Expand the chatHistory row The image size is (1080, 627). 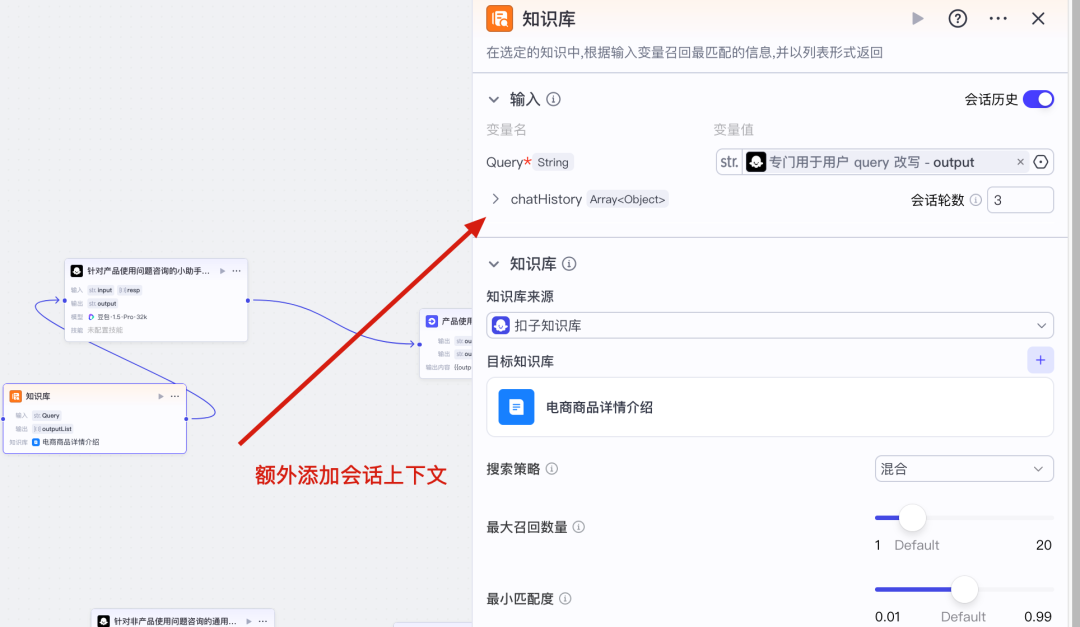click(x=495, y=199)
